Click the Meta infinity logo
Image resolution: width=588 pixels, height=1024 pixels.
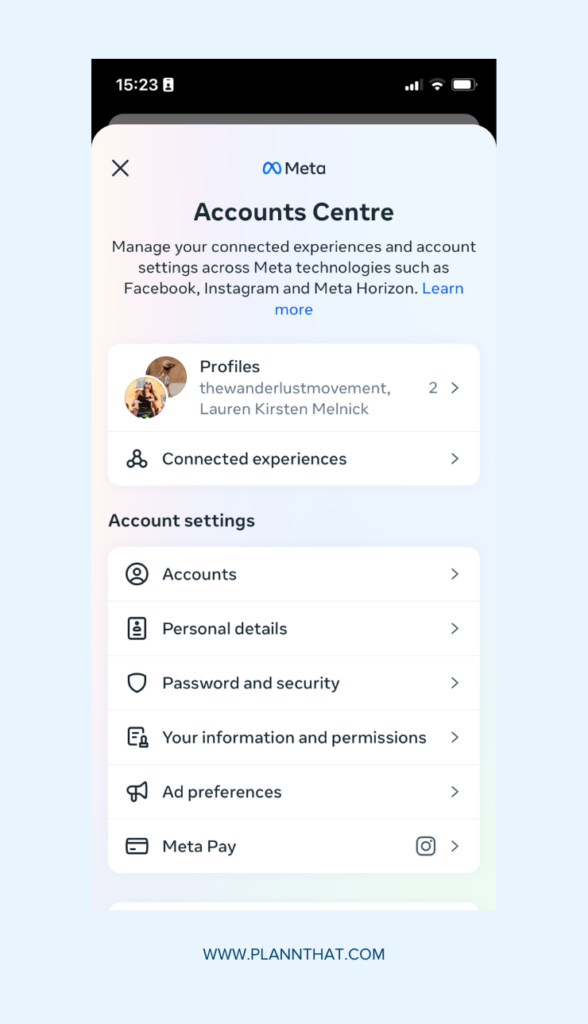[271, 167]
